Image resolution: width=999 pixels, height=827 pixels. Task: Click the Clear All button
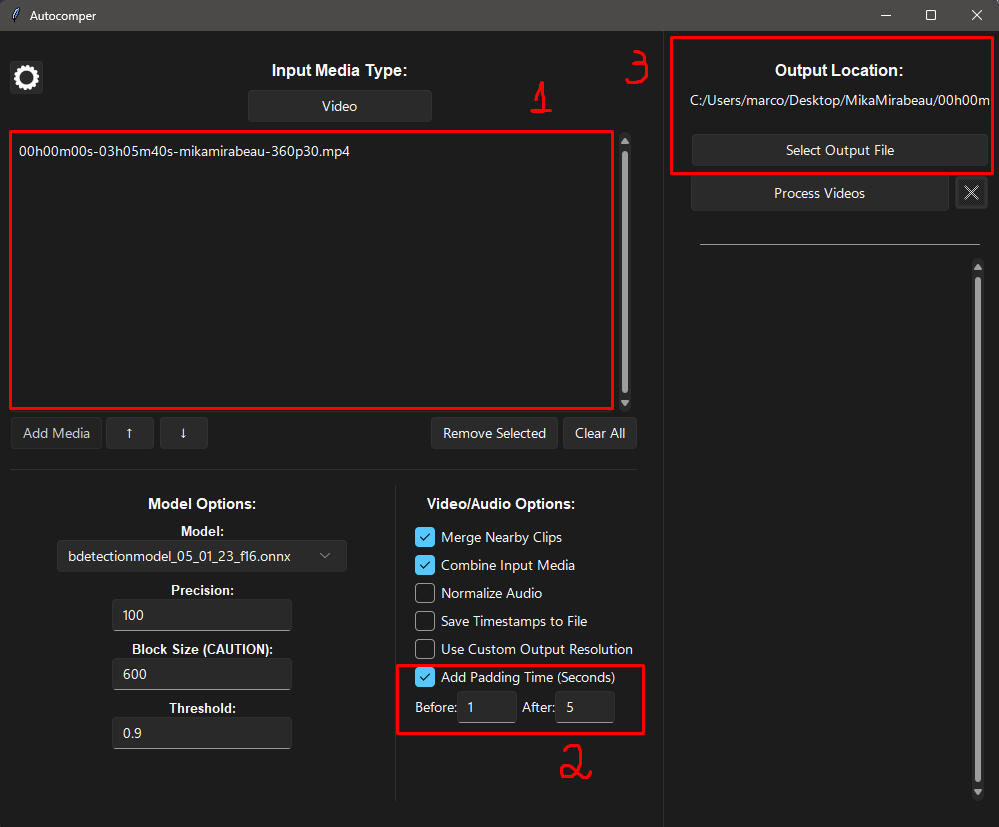(600, 433)
